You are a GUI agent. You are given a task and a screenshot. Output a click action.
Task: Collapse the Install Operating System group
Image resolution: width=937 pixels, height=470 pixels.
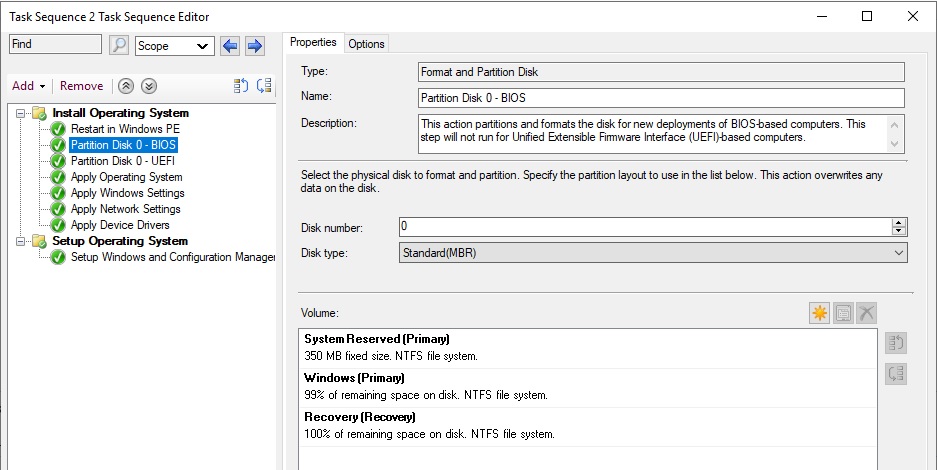22,113
